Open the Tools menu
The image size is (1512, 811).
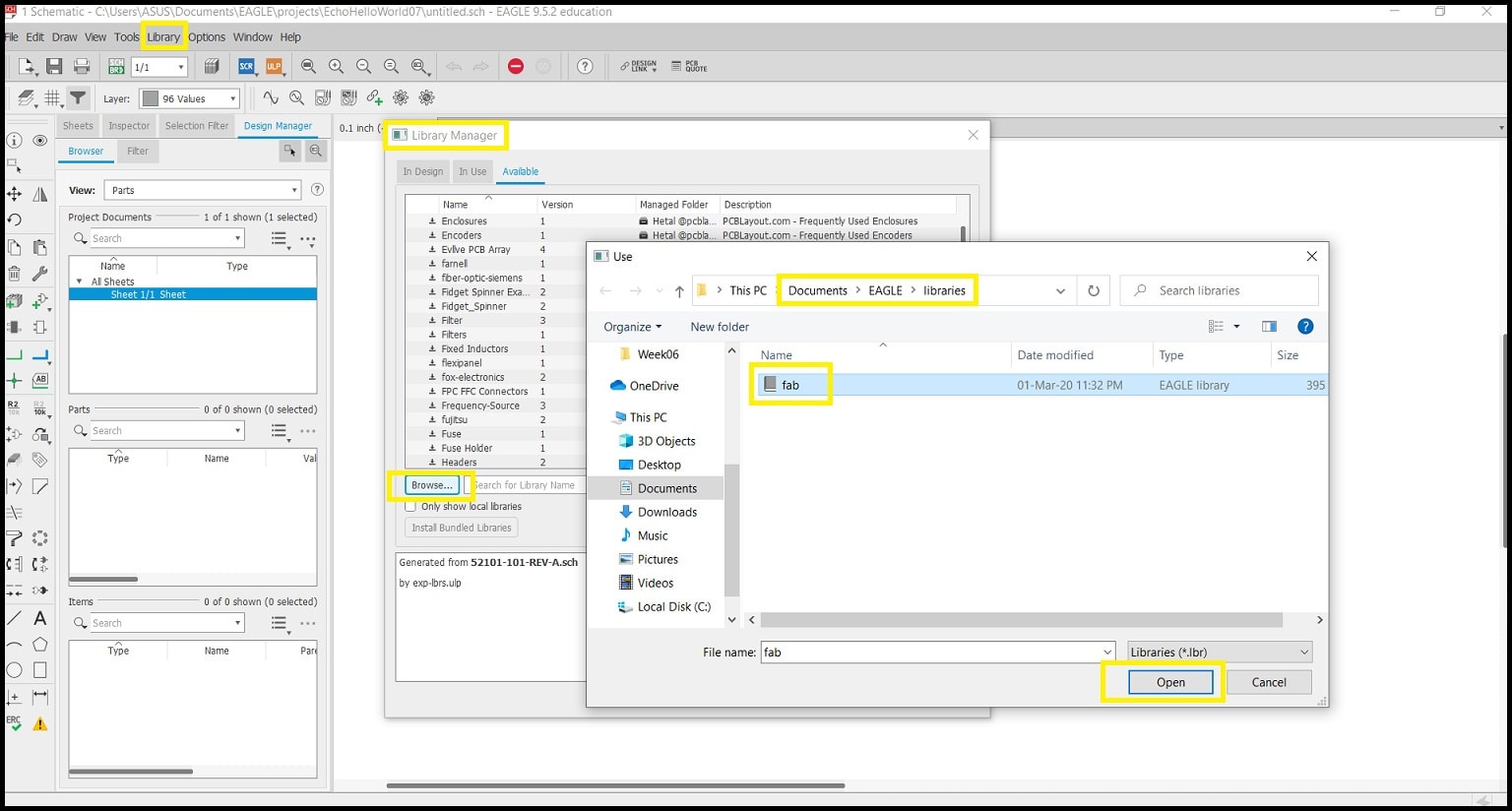(126, 37)
